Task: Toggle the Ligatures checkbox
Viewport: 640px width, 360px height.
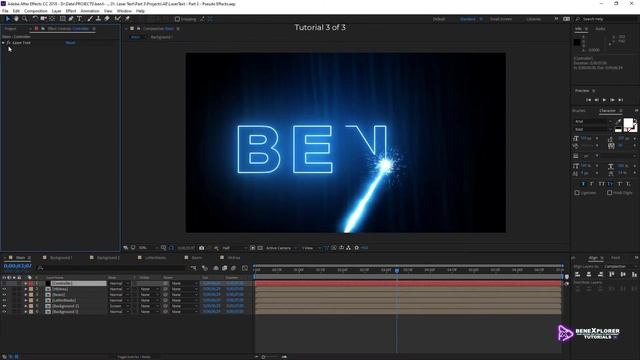Action: click(x=577, y=193)
